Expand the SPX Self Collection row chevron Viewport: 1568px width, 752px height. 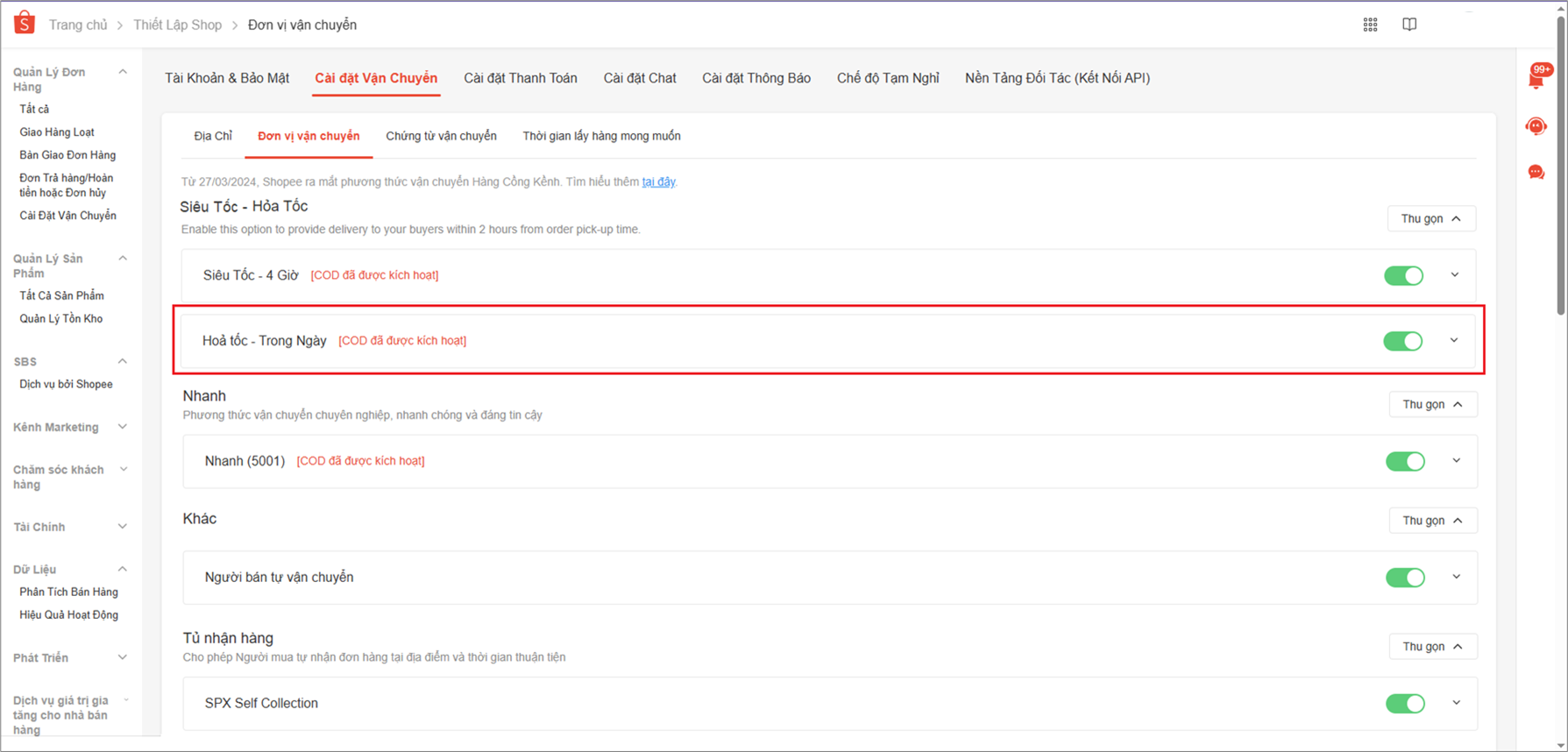click(1456, 703)
